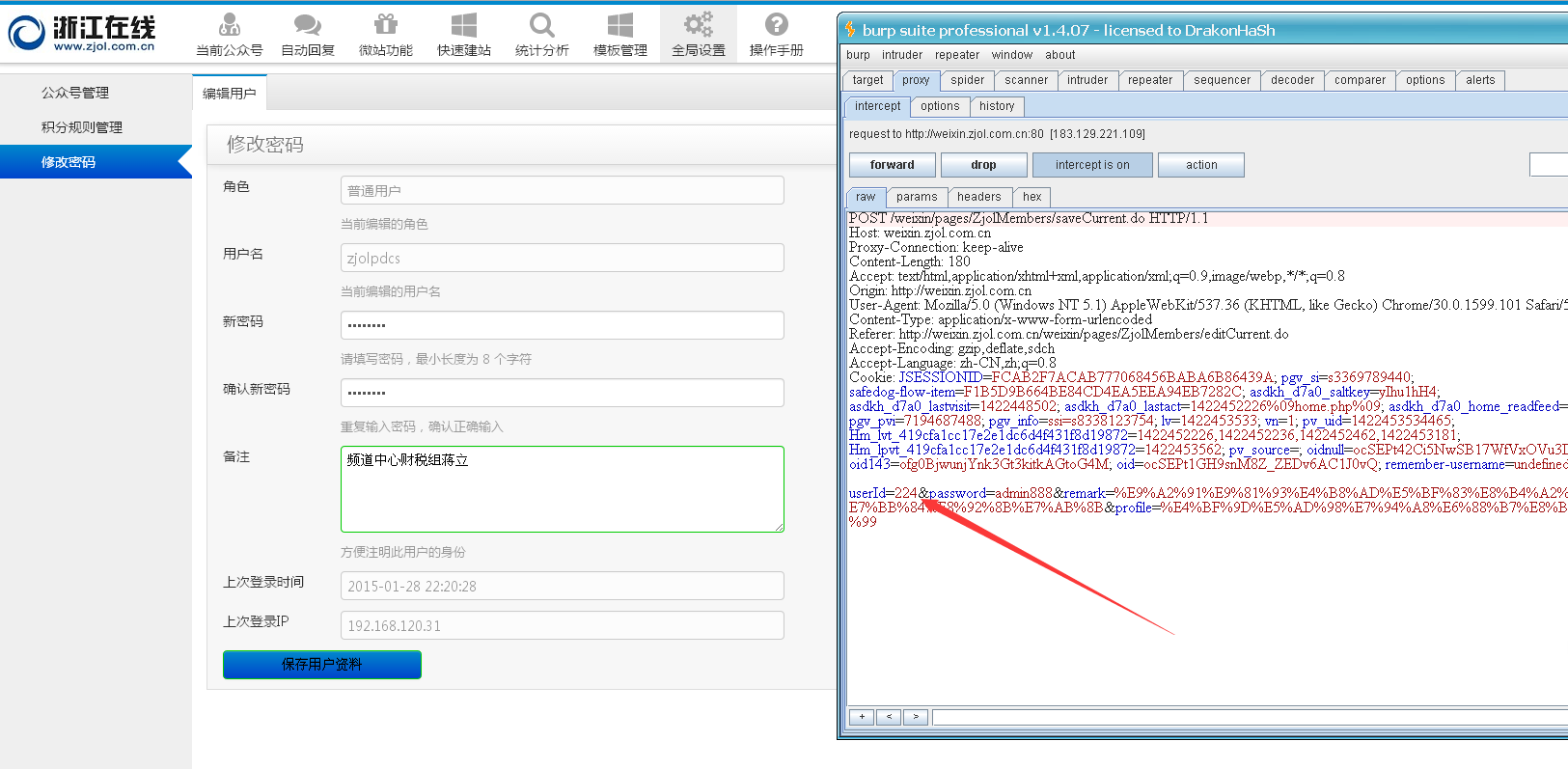
Task: Click the 浙江在线 site logo
Action: click(x=82, y=33)
